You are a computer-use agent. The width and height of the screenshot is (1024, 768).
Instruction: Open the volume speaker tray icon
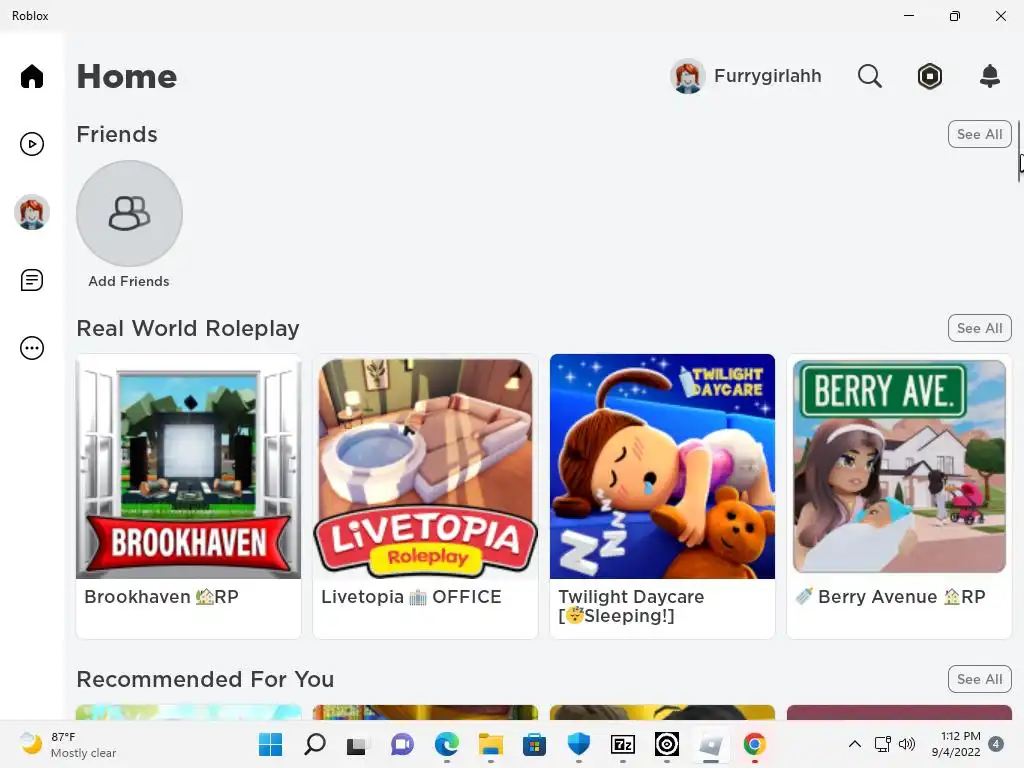pyautogui.click(x=907, y=744)
